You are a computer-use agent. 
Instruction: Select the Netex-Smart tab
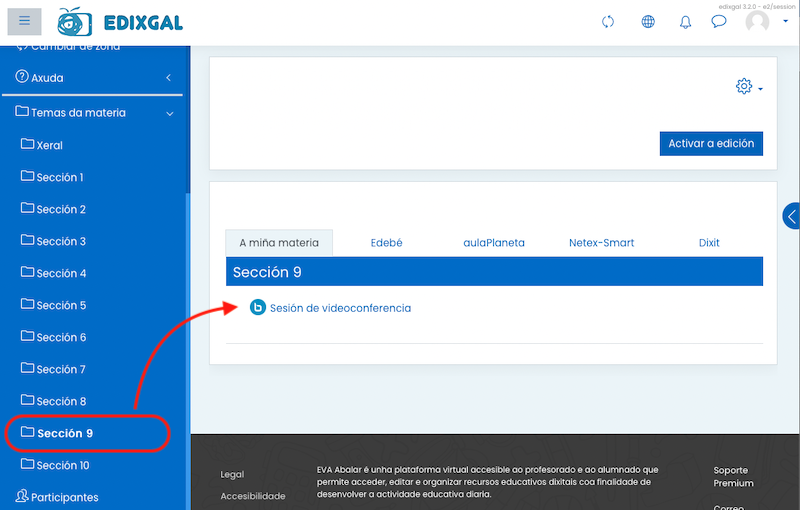click(601, 243)
